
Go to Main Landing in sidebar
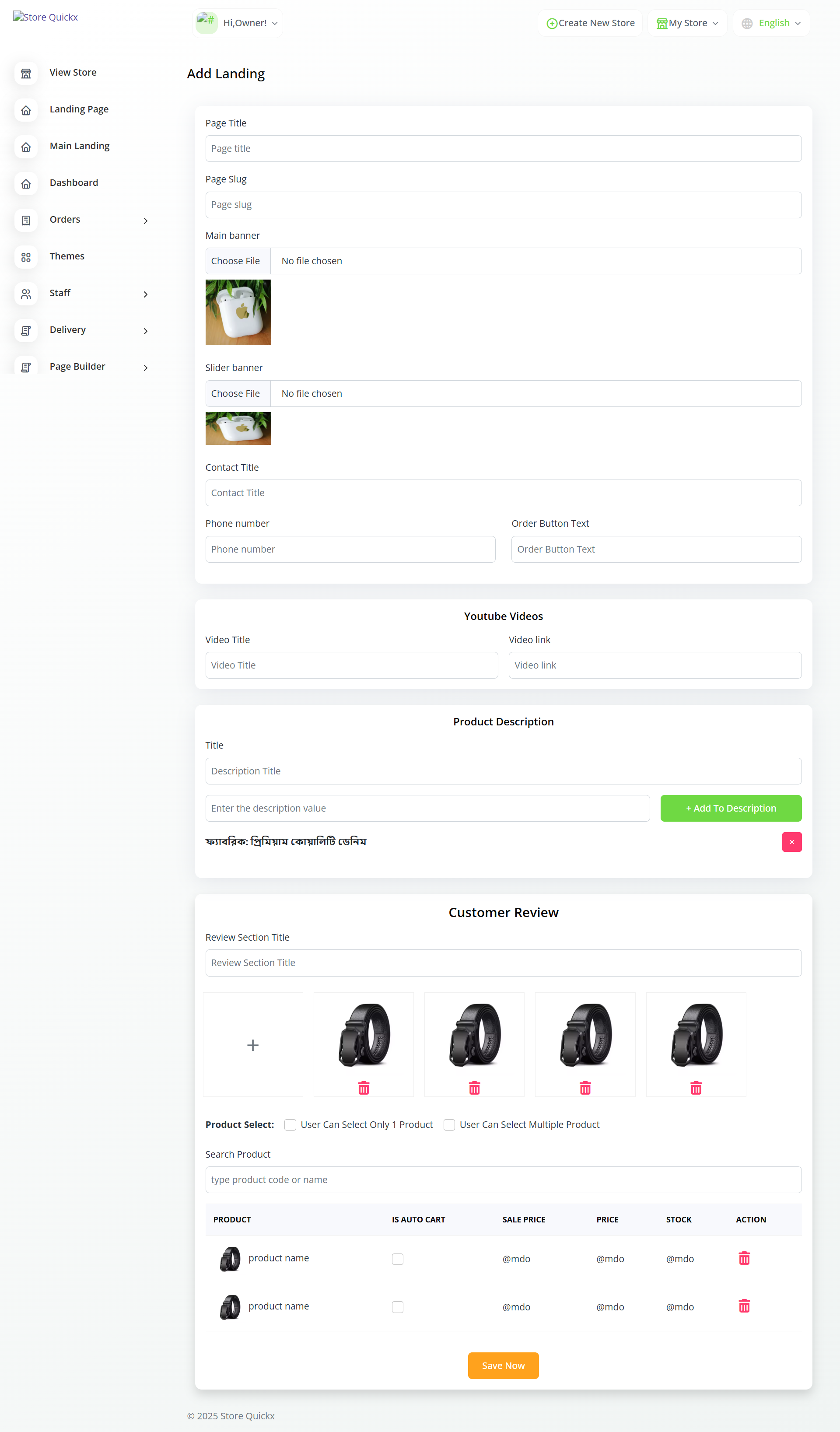[x=80, y=146]
